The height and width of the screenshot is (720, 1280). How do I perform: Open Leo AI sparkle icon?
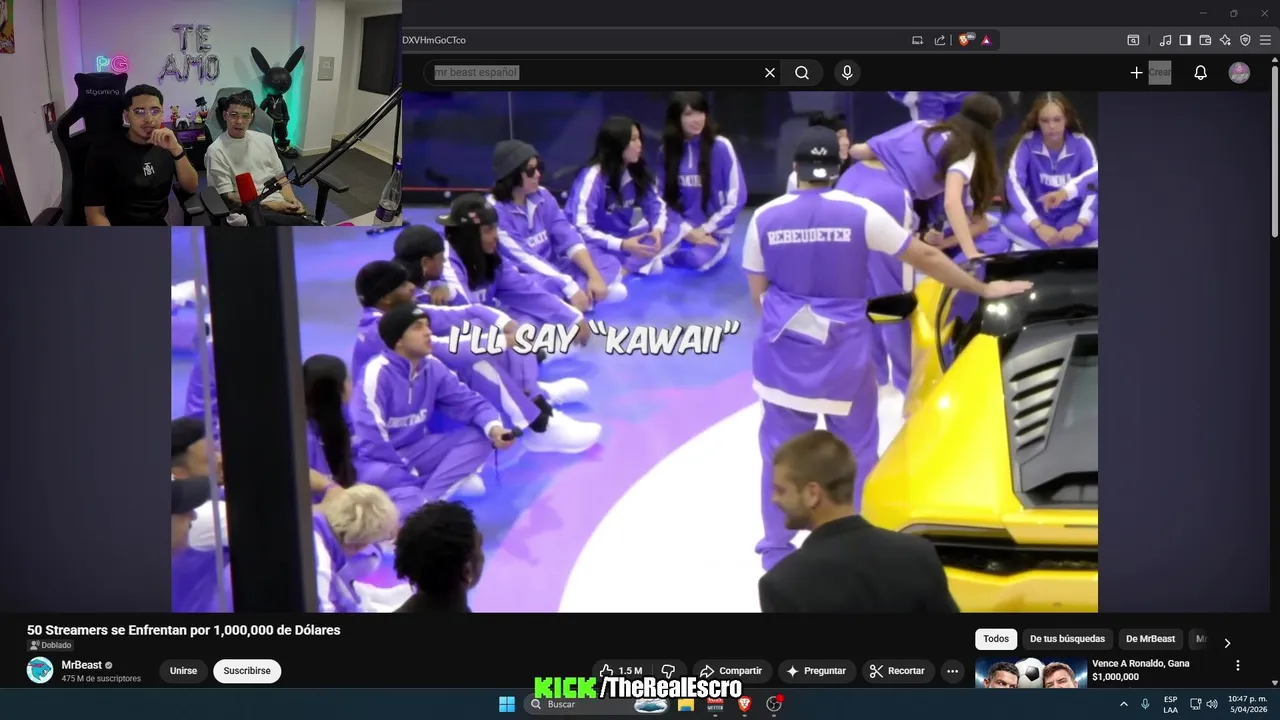click(1225, 40)
